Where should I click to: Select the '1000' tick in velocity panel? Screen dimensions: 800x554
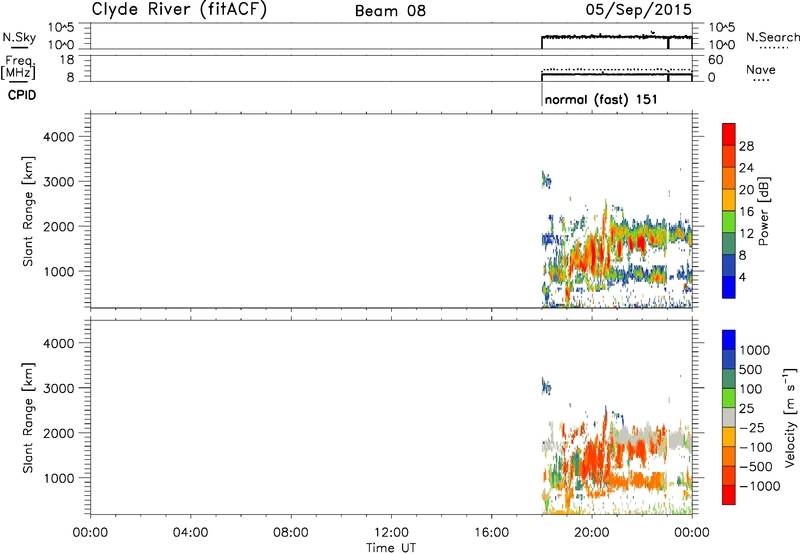(x=58, y=477)
